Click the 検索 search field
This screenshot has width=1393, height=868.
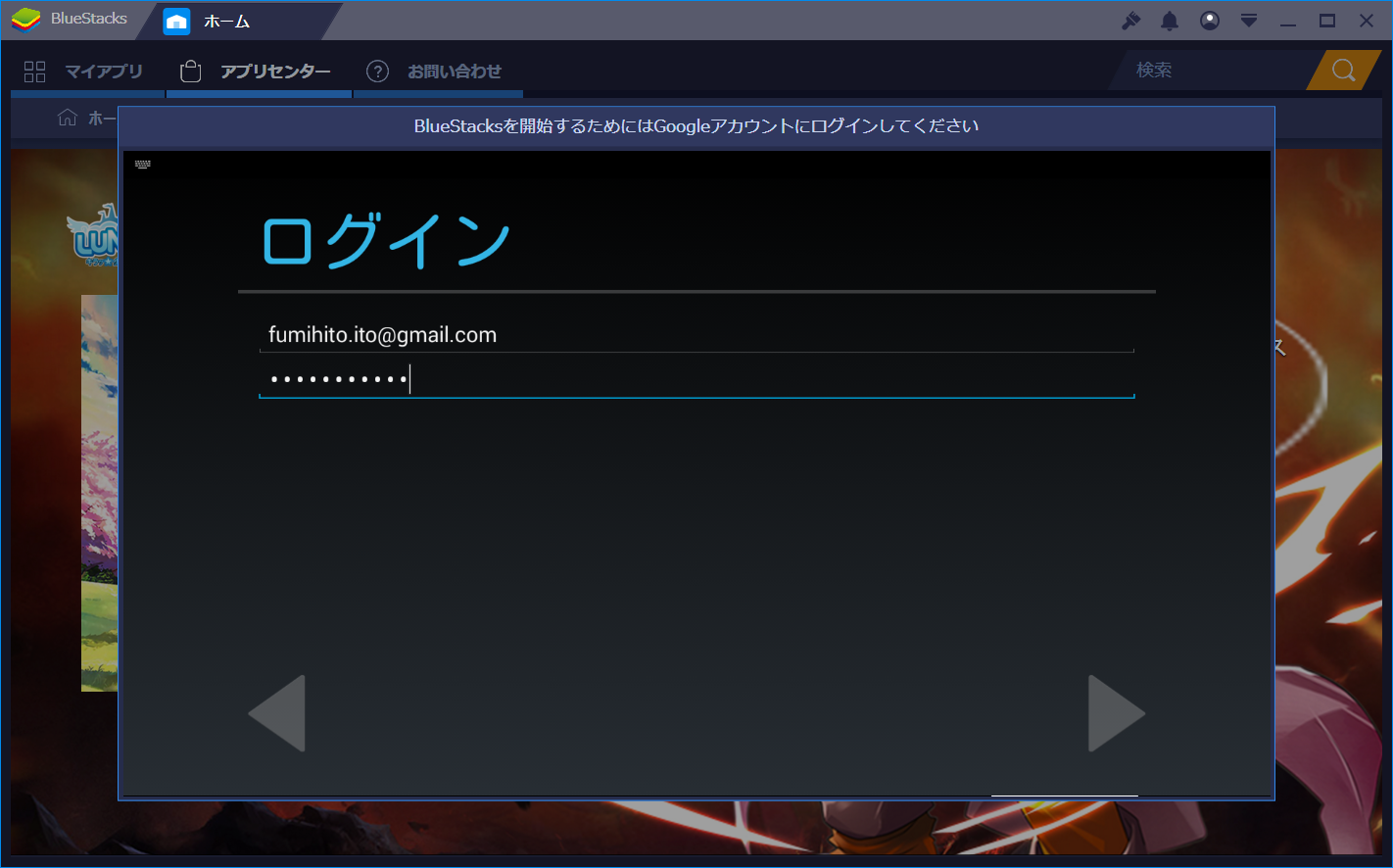pyautogui.click(x=1215, y=71)
